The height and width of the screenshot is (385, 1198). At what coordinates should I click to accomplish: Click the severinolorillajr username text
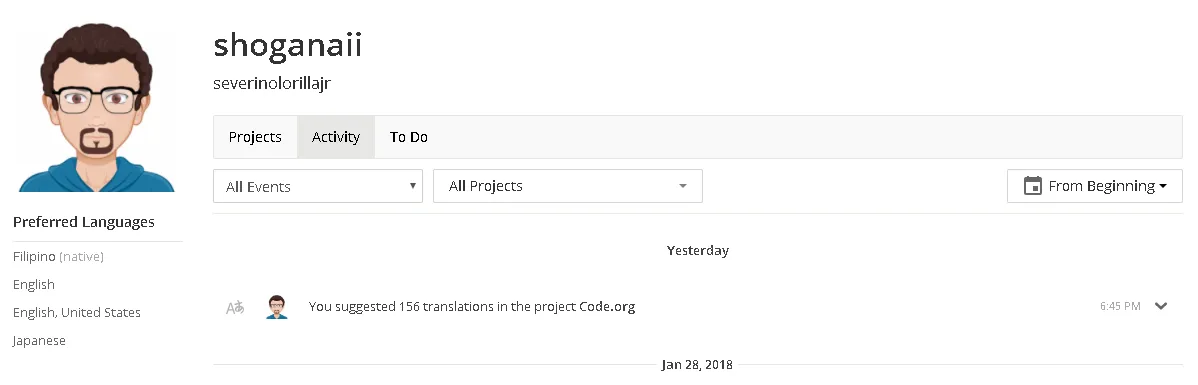(272, 83)
